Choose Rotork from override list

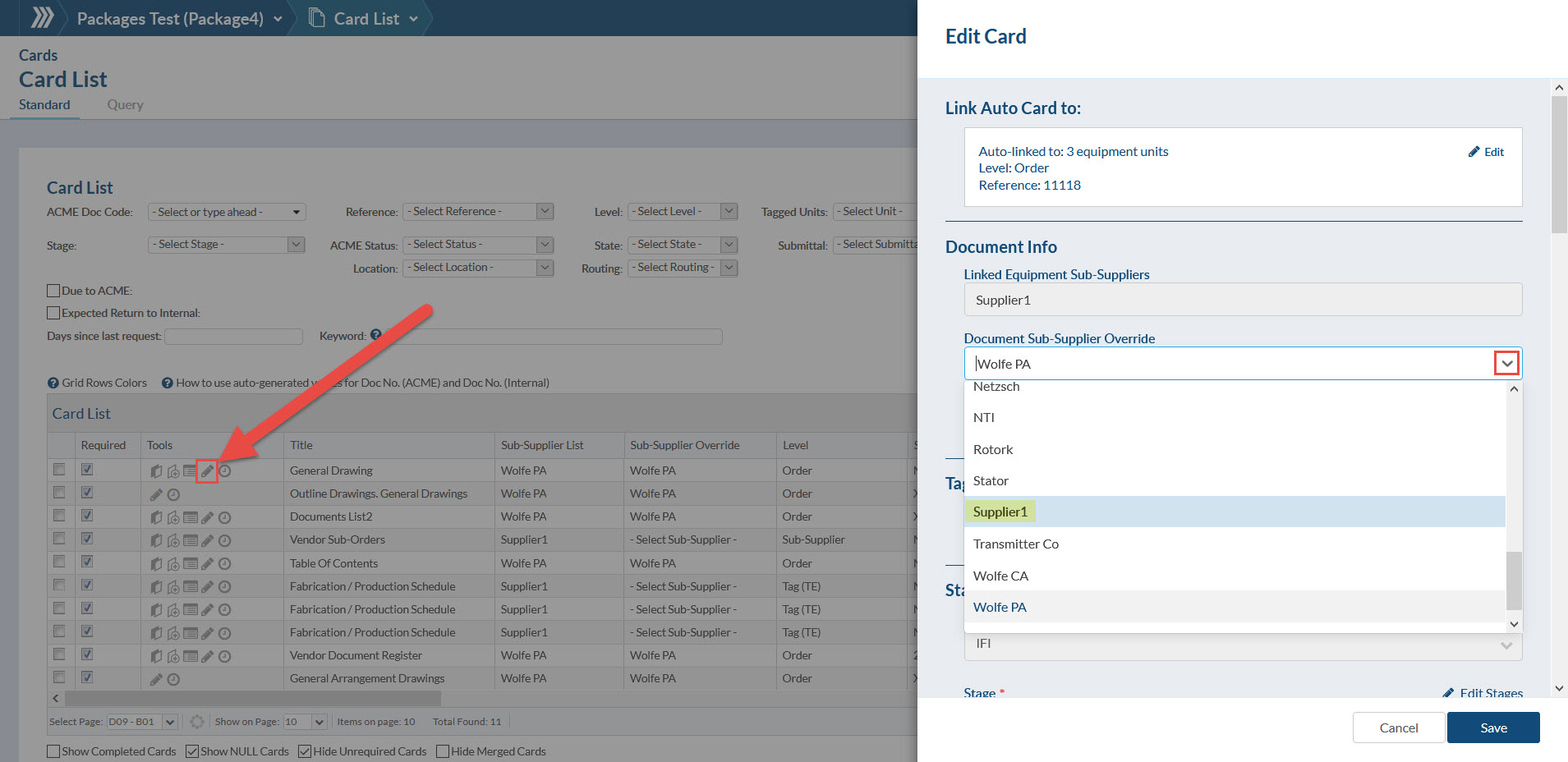1235,449
